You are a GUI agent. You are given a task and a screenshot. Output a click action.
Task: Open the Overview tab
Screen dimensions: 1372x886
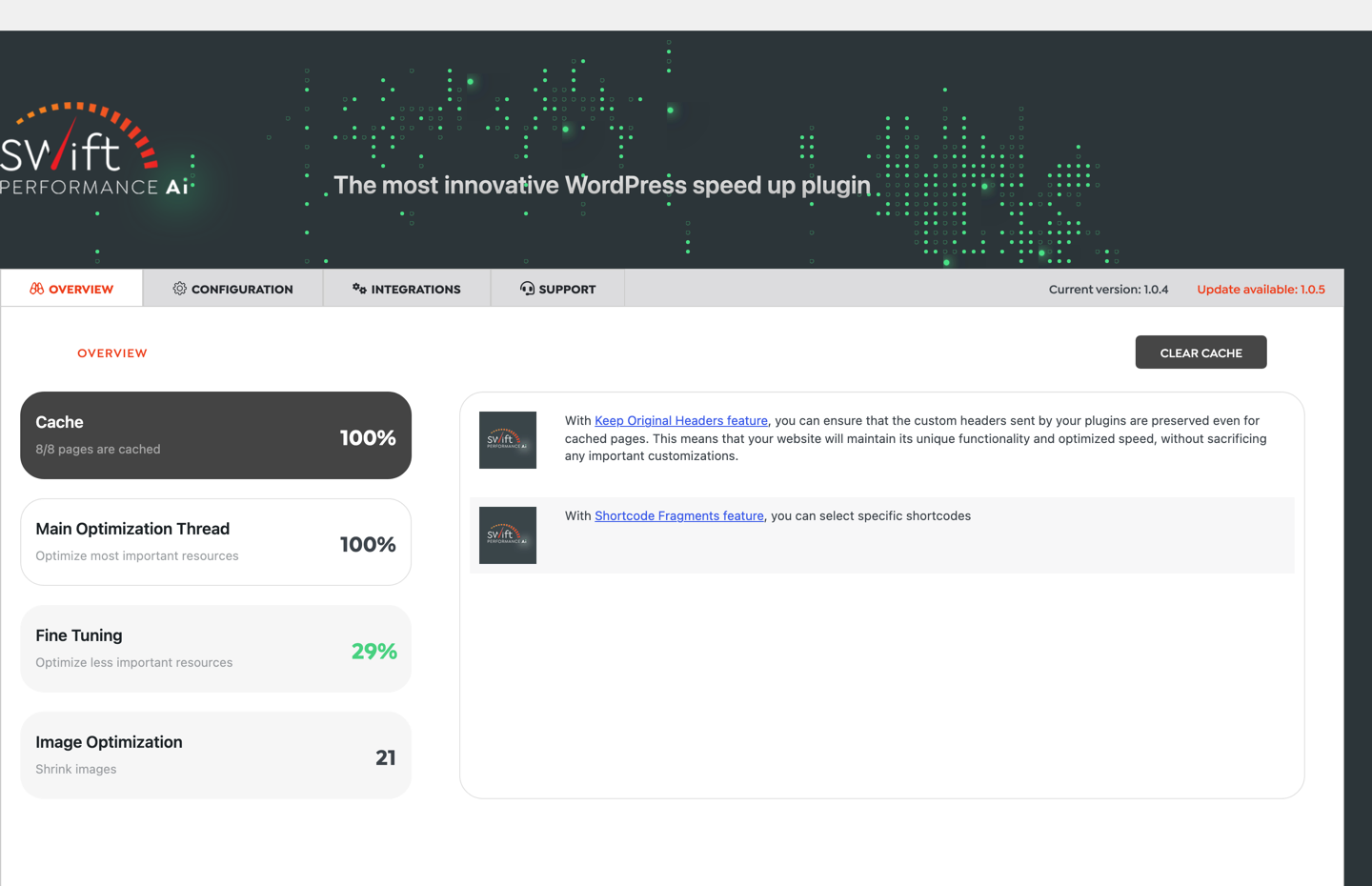pos(71,289)
